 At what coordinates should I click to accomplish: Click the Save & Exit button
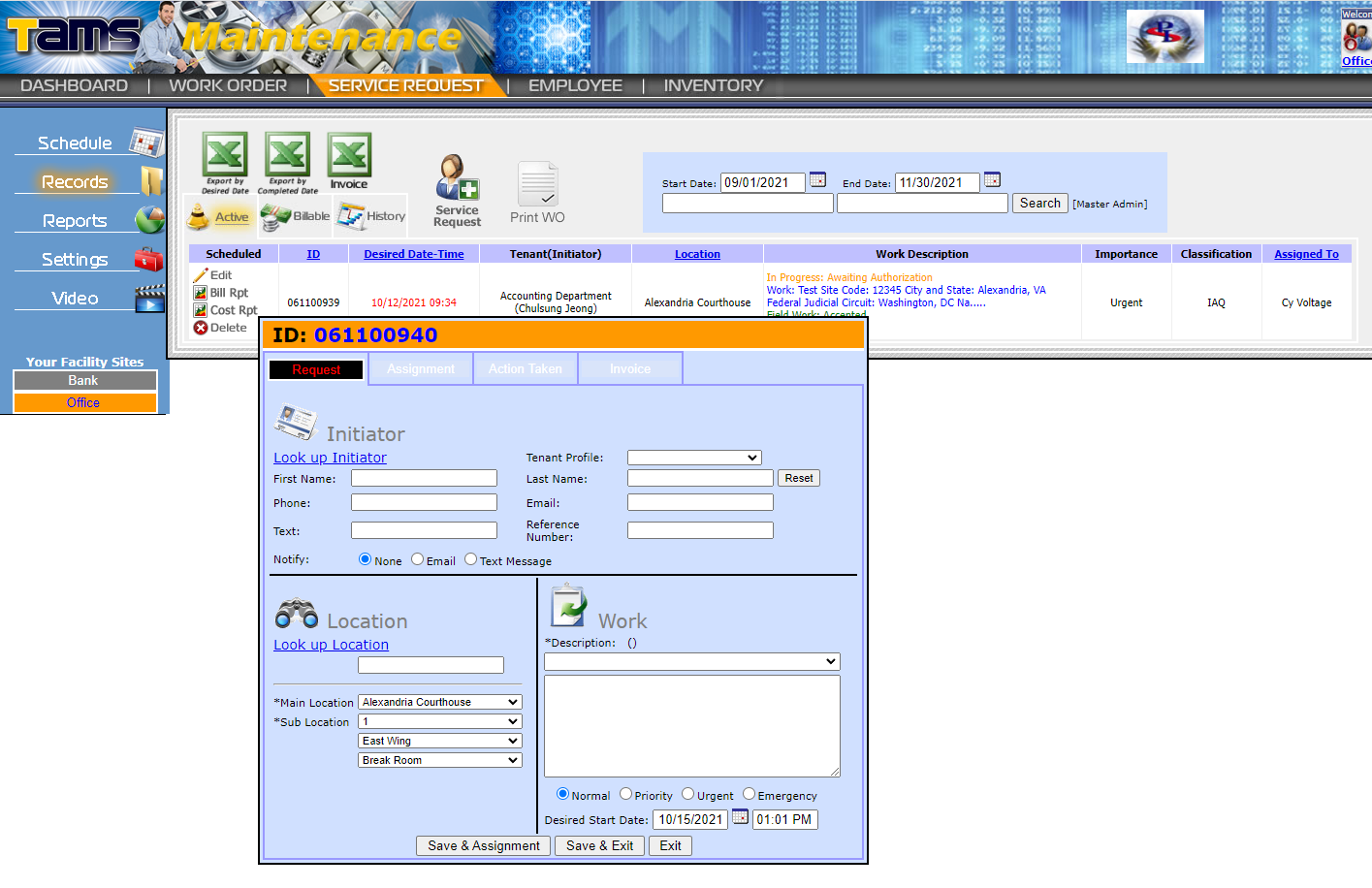click(x=598, y=845)
